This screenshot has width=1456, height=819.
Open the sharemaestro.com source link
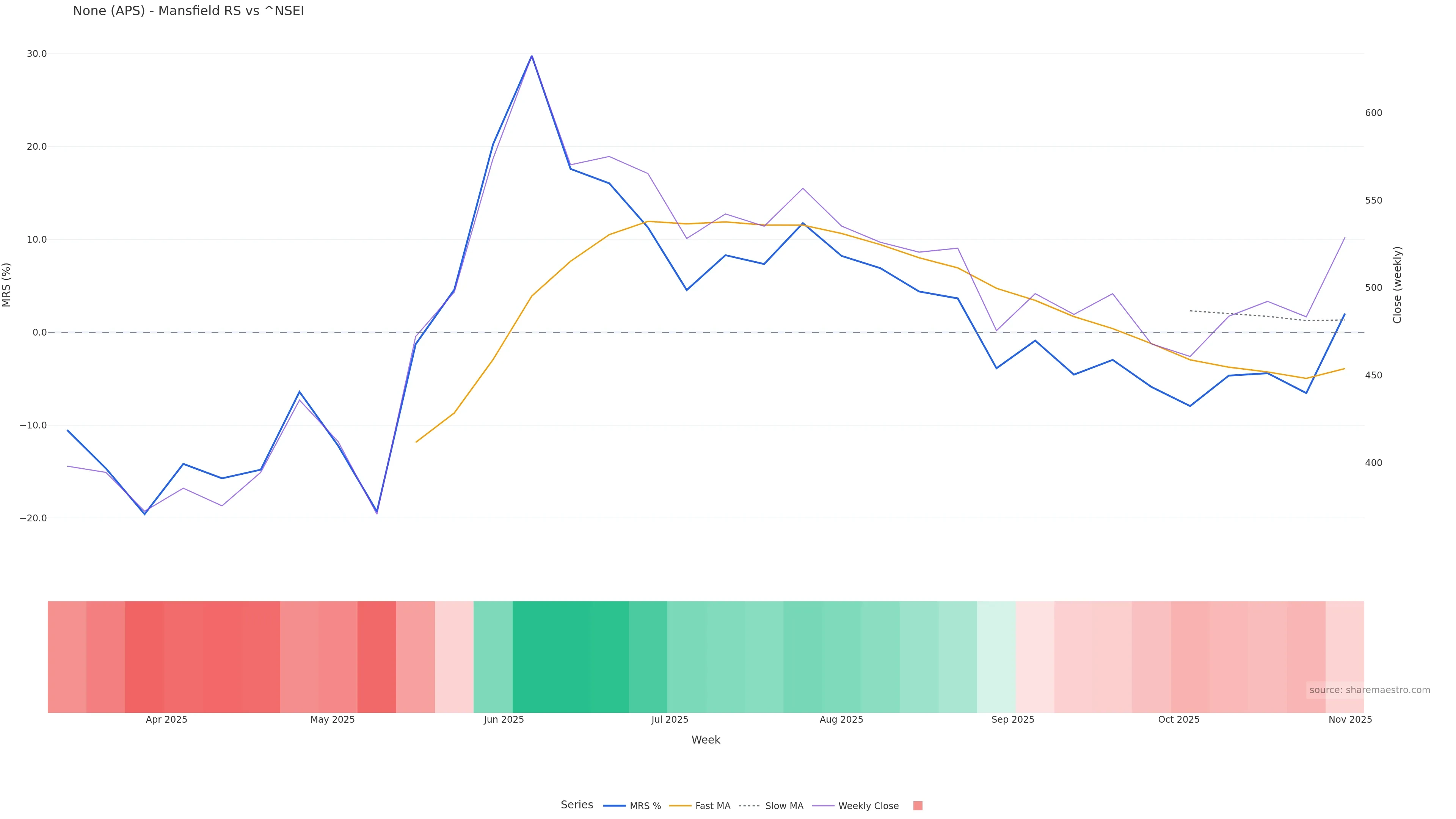(1369, 690)
